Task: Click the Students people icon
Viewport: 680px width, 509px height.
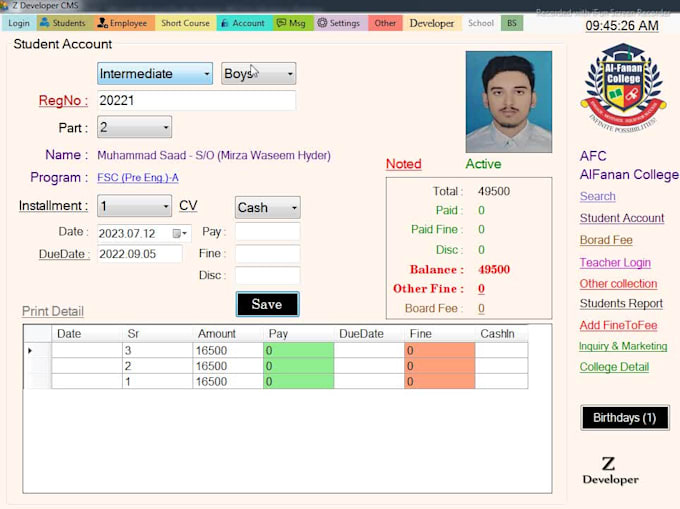Action: (x=44, y=23)
